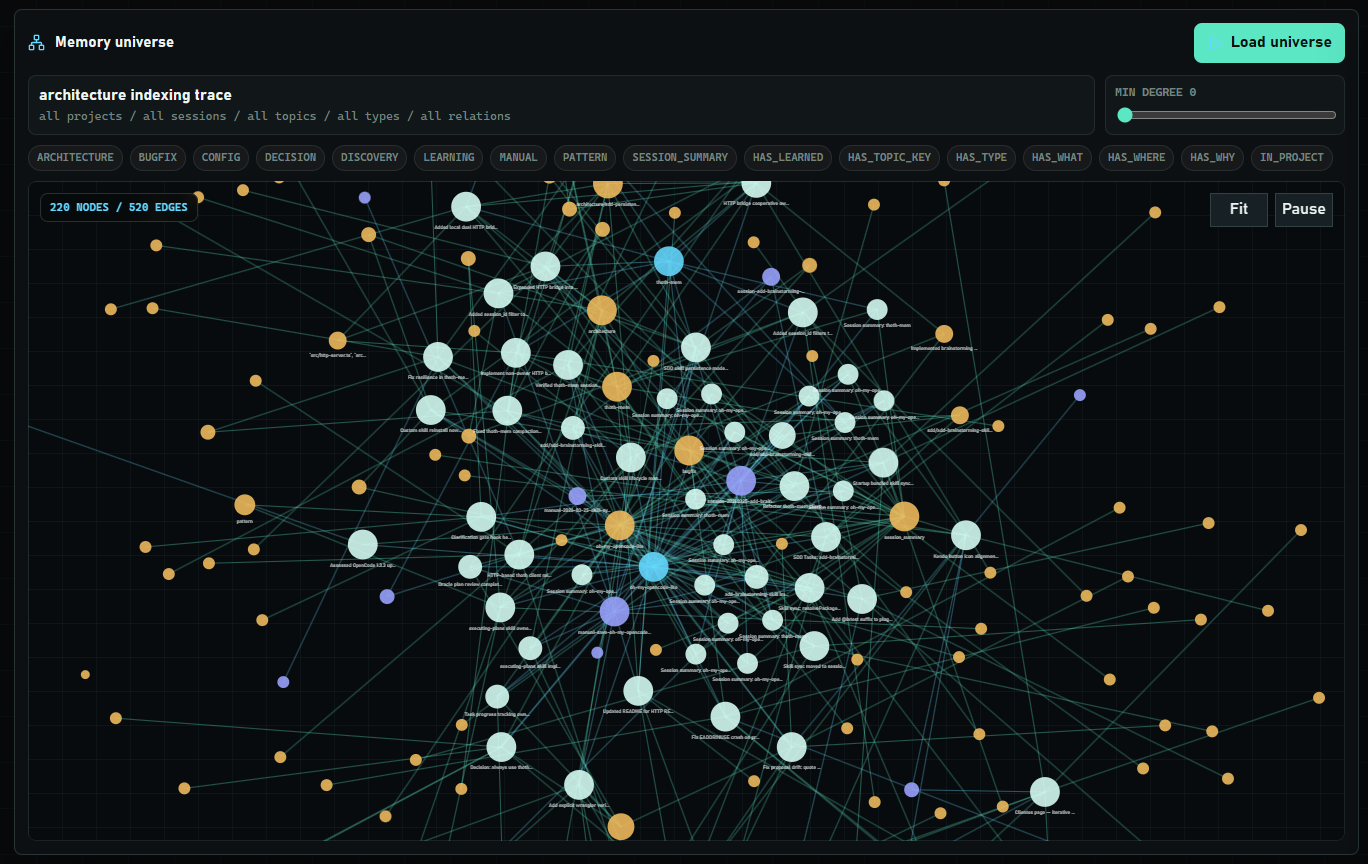Screen dimensions: 1368x864
Task: Toggle the DISCOVERY filter chip
Action: point(370,157)
